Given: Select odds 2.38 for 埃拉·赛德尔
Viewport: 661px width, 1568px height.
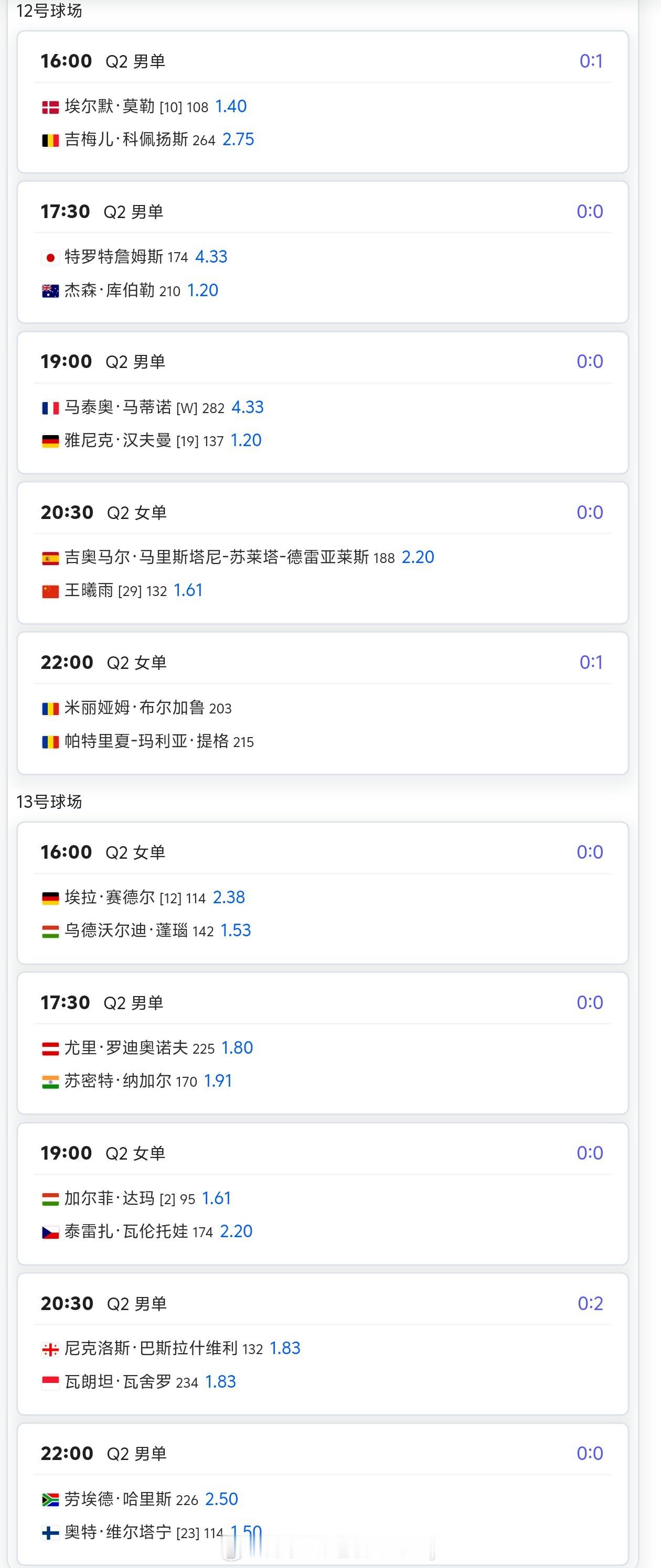Looking at the screenshot, I should (x=228, y=897).
